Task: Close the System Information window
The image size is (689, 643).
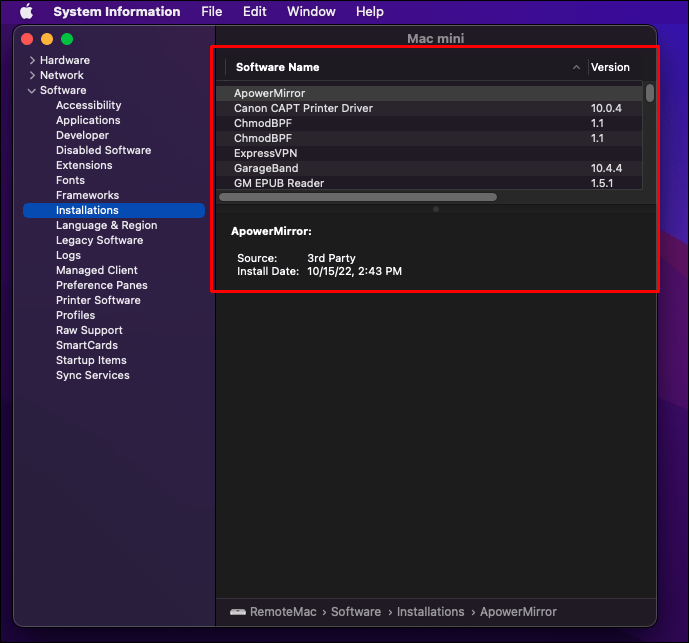Action: pos(27,39)
